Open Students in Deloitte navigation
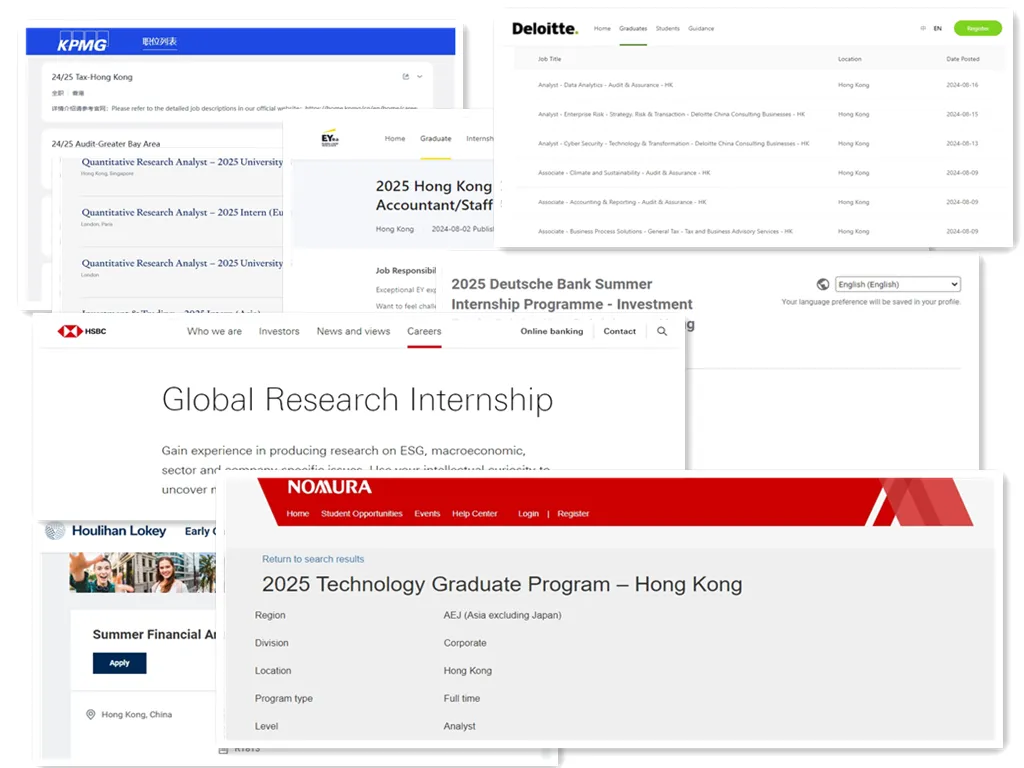 click(x=667, y=29)
